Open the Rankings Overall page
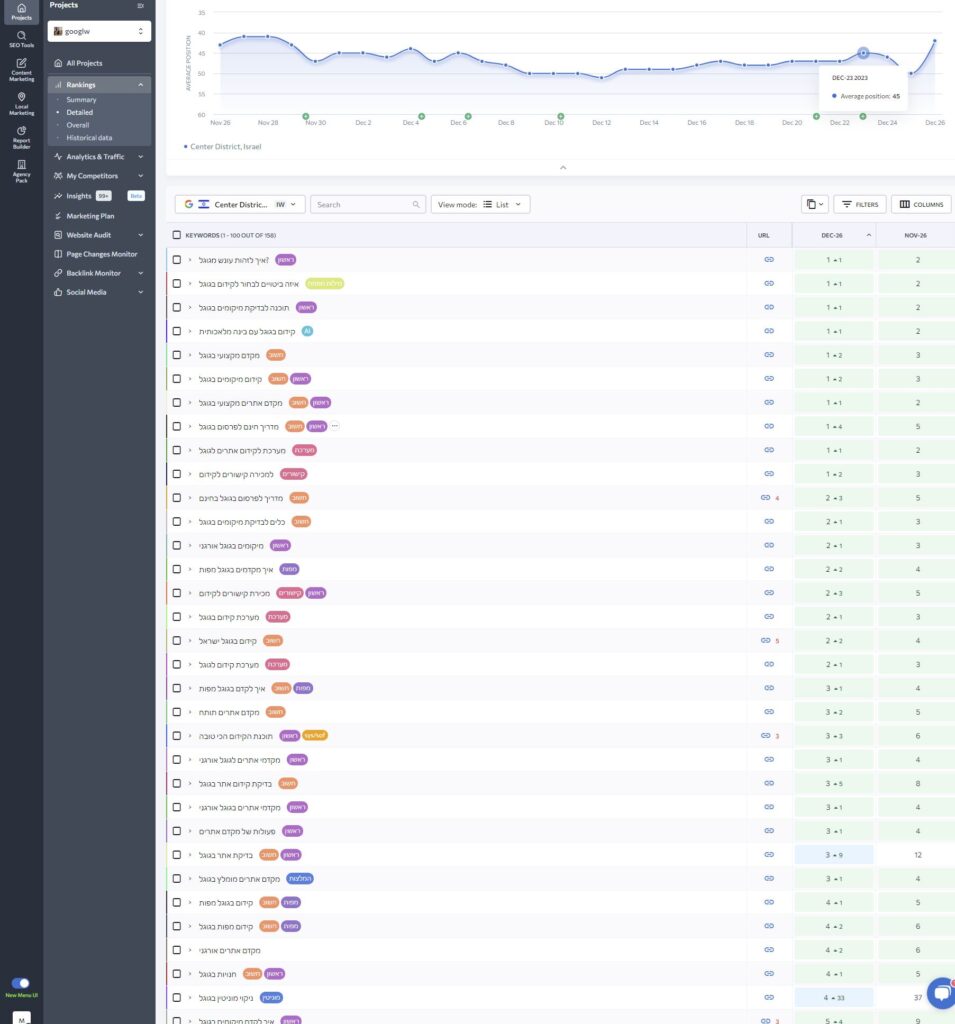Viewport: 955px width, 1024px height. tap(77, 125)
